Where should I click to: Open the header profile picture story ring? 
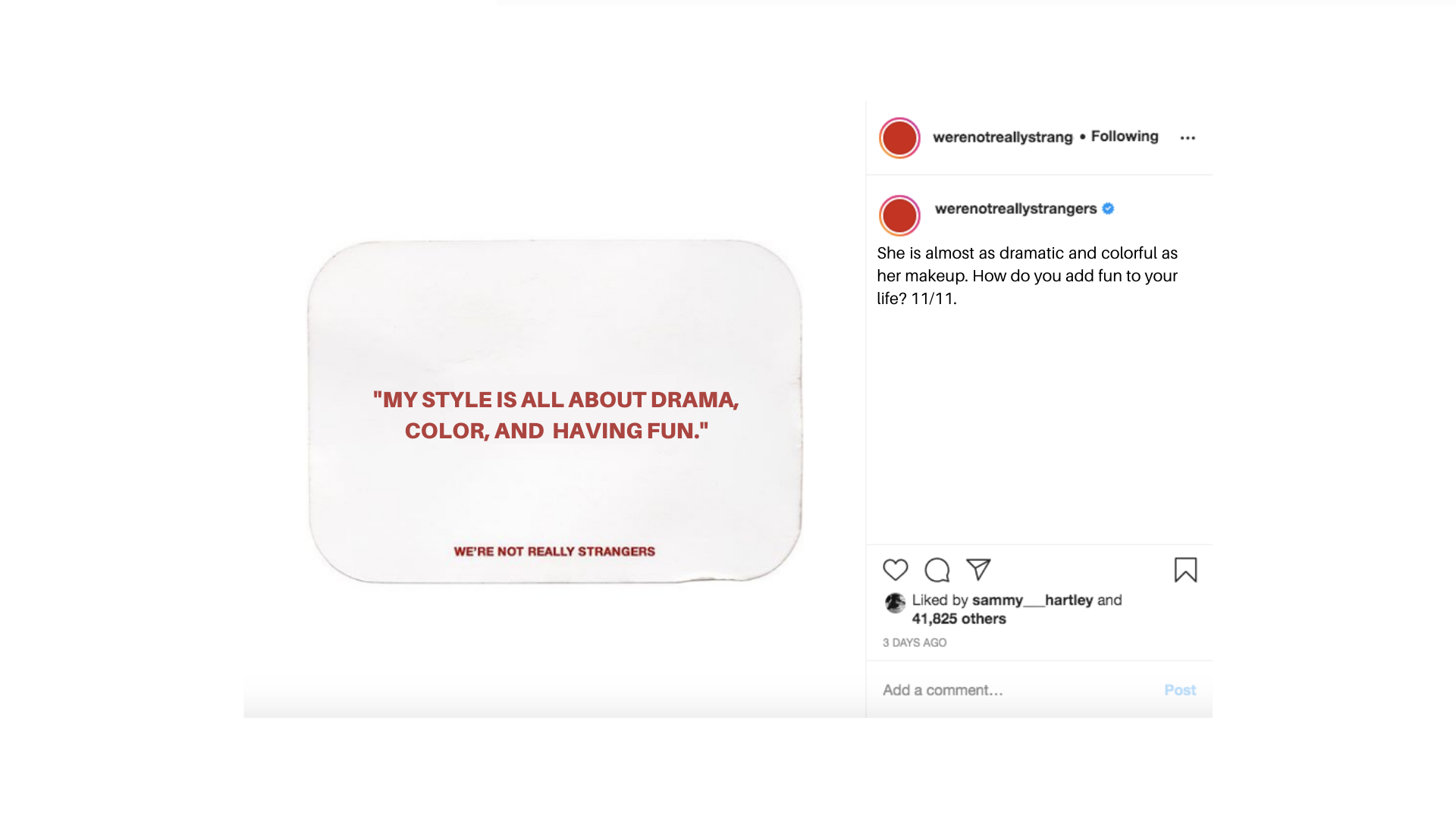pyautogui.click(x=899, y=138)
